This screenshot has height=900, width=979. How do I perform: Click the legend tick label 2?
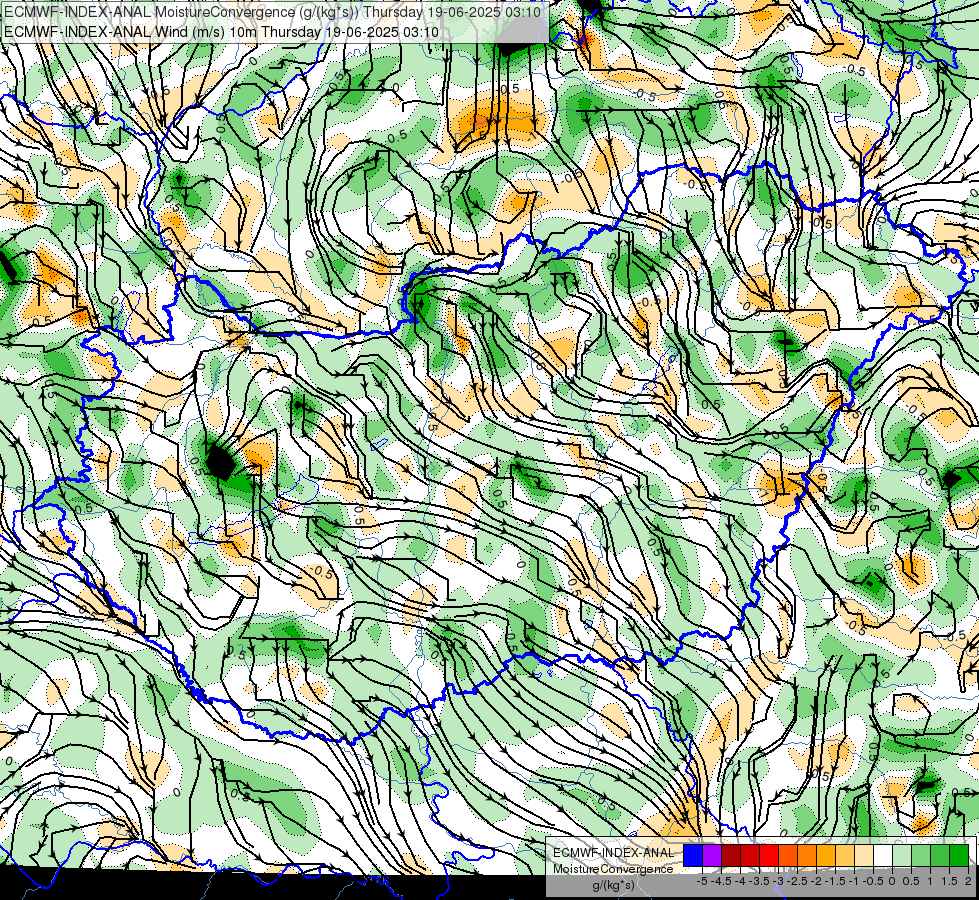pyautogui.click(x=968, y=881)
